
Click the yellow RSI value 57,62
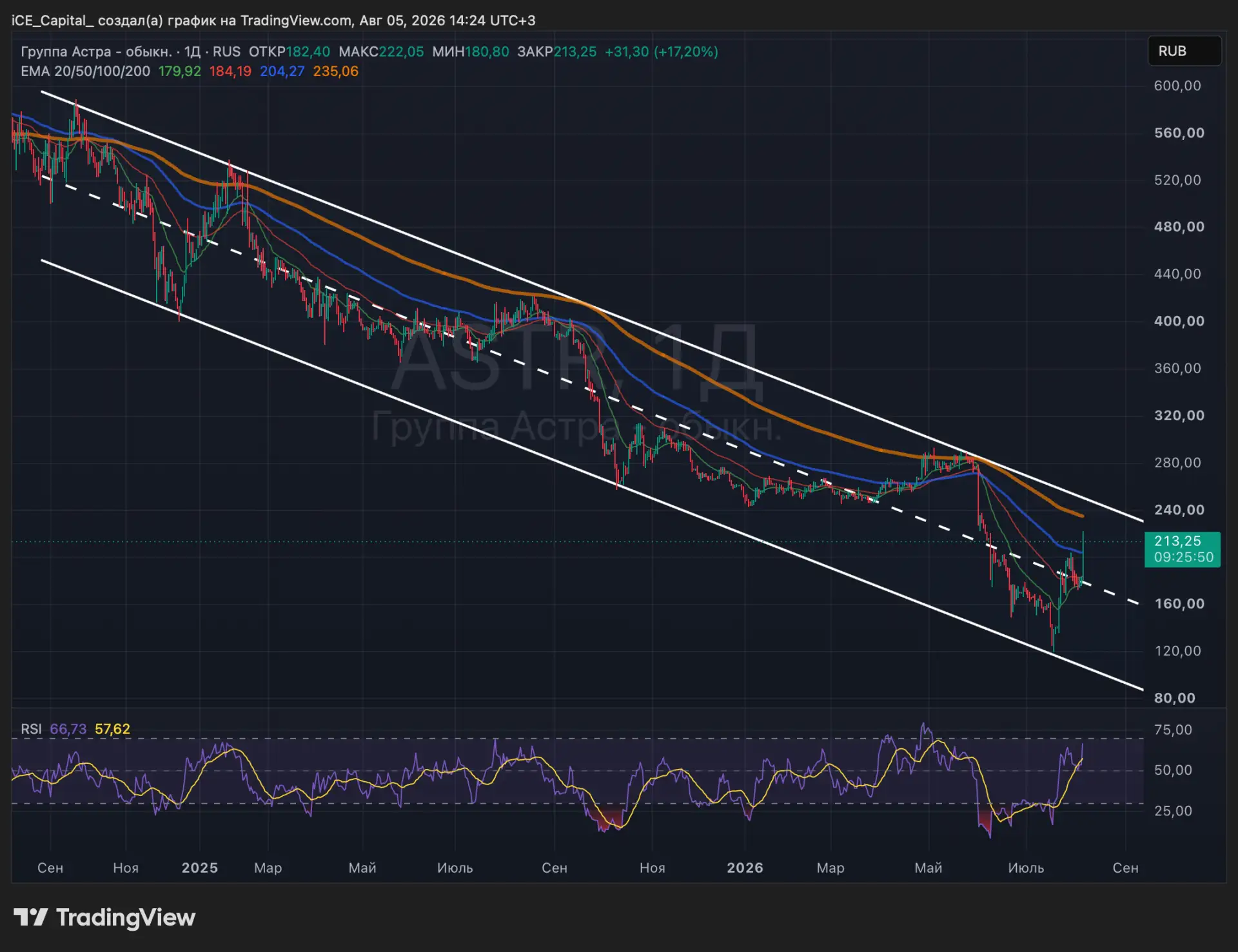point(113,729)
